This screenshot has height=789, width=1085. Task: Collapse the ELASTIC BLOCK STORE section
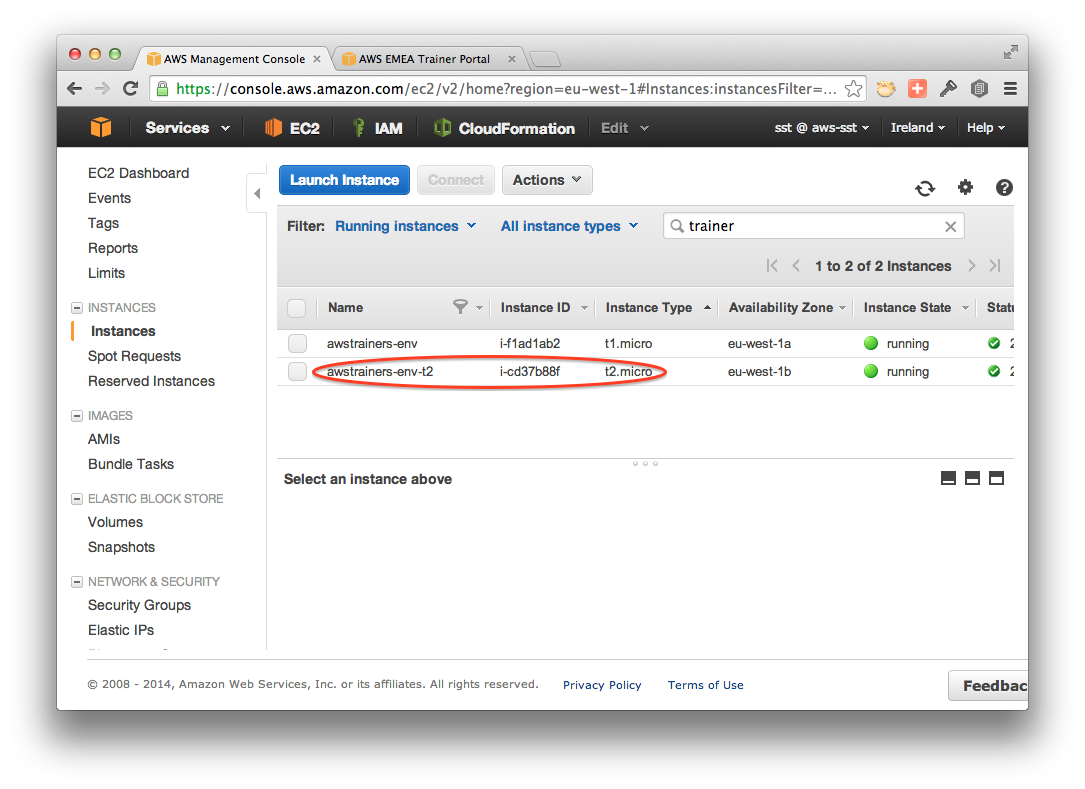click(x=77, y=498)
